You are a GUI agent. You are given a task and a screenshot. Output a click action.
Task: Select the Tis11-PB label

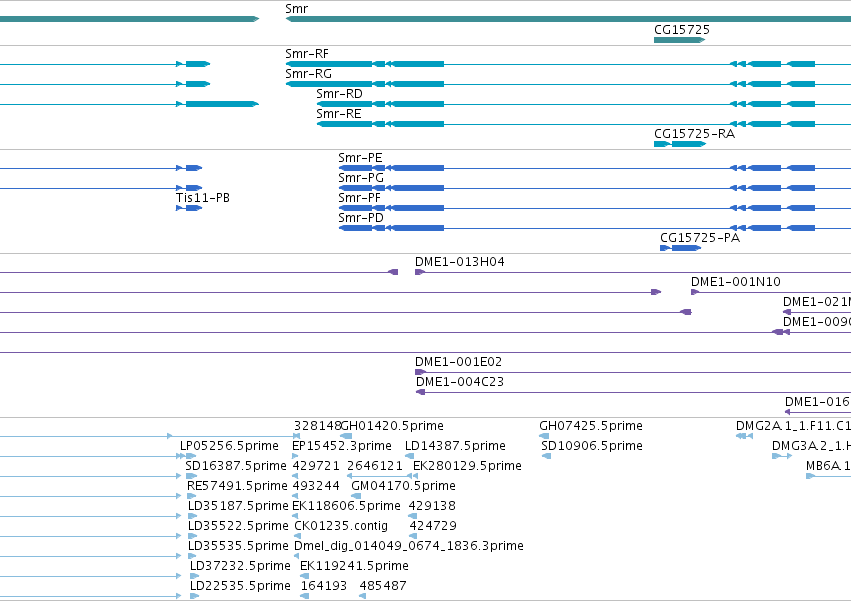[203, 198]
